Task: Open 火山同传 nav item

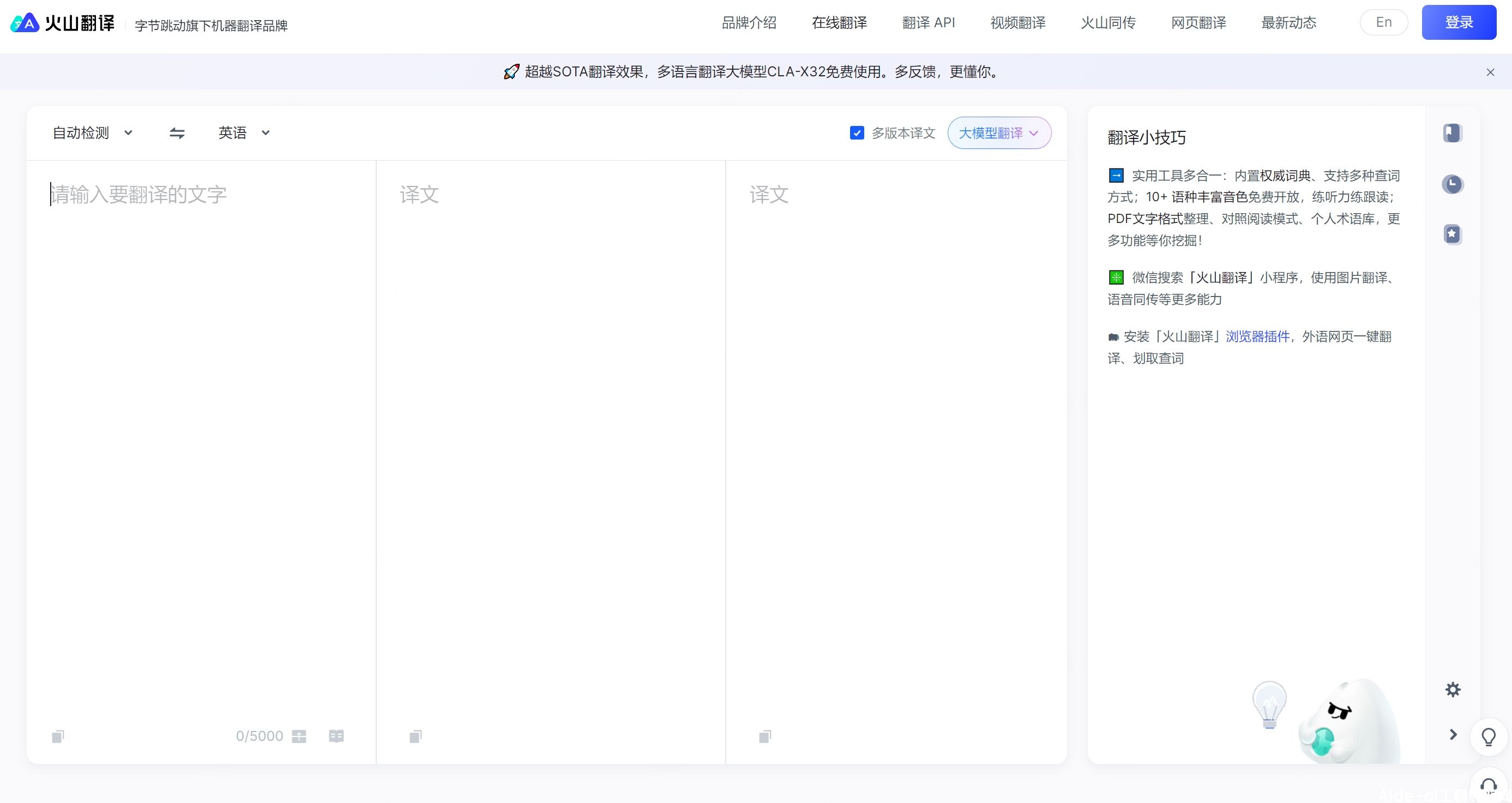Action: pyautogui.click(x=1108, y=23)
